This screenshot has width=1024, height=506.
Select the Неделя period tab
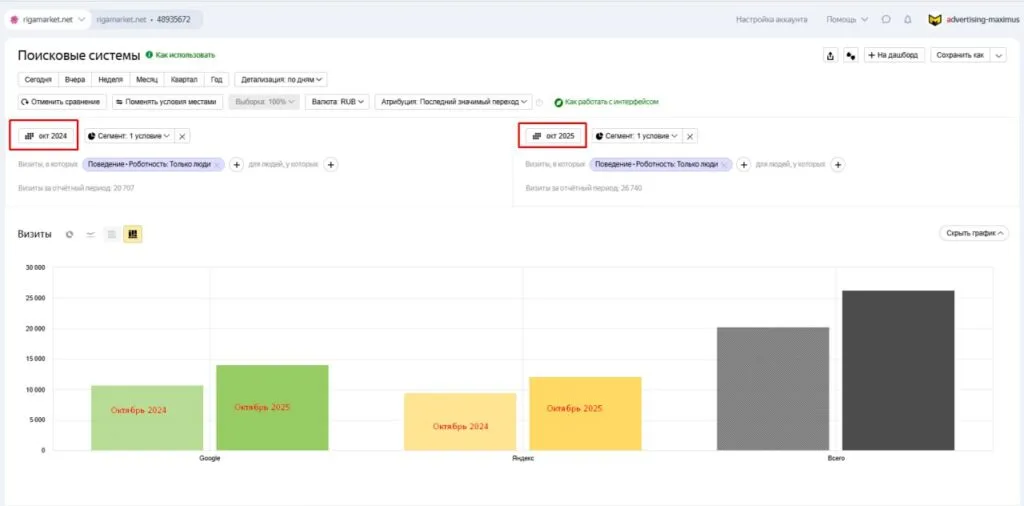point(111,80)
